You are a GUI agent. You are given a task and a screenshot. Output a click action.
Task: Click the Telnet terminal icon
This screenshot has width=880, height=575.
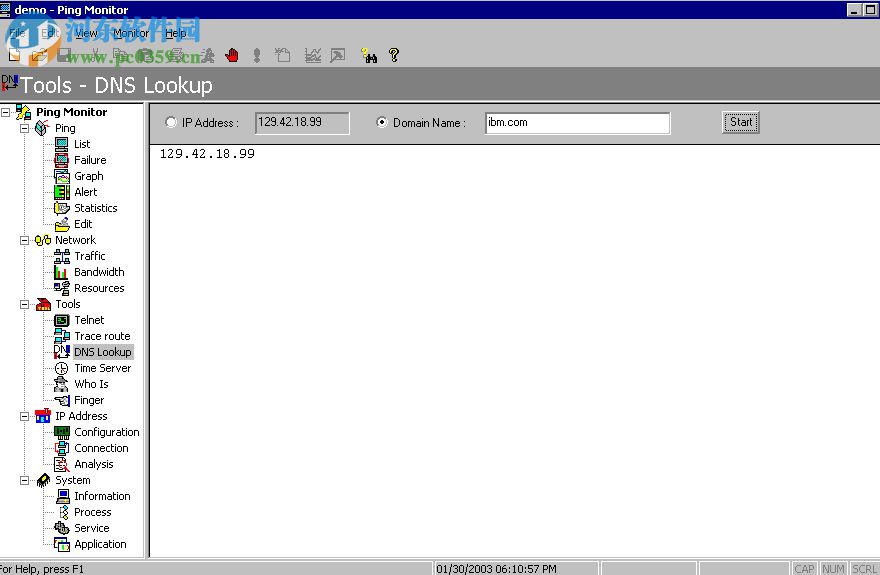62,320
